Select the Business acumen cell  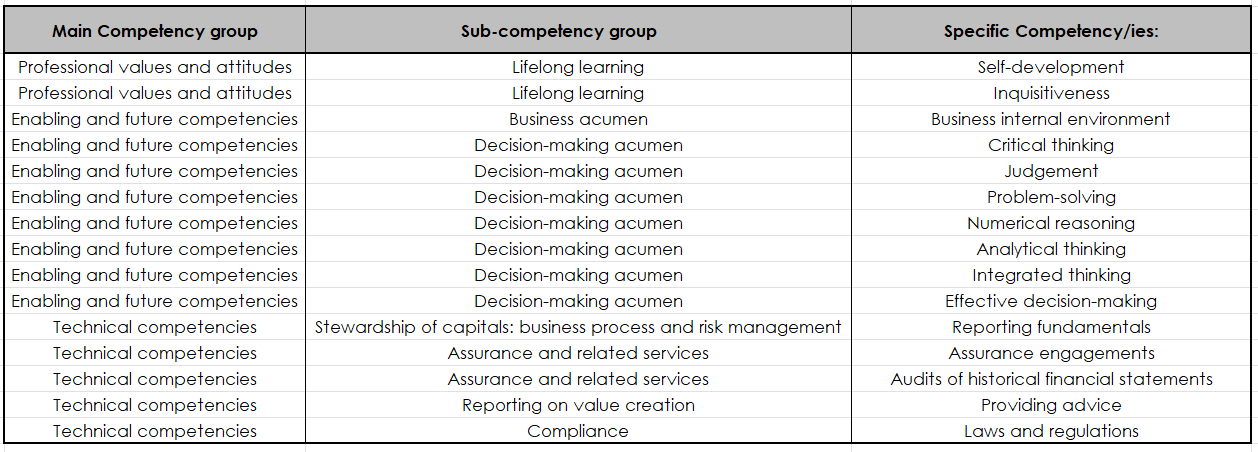click(578, 119)
